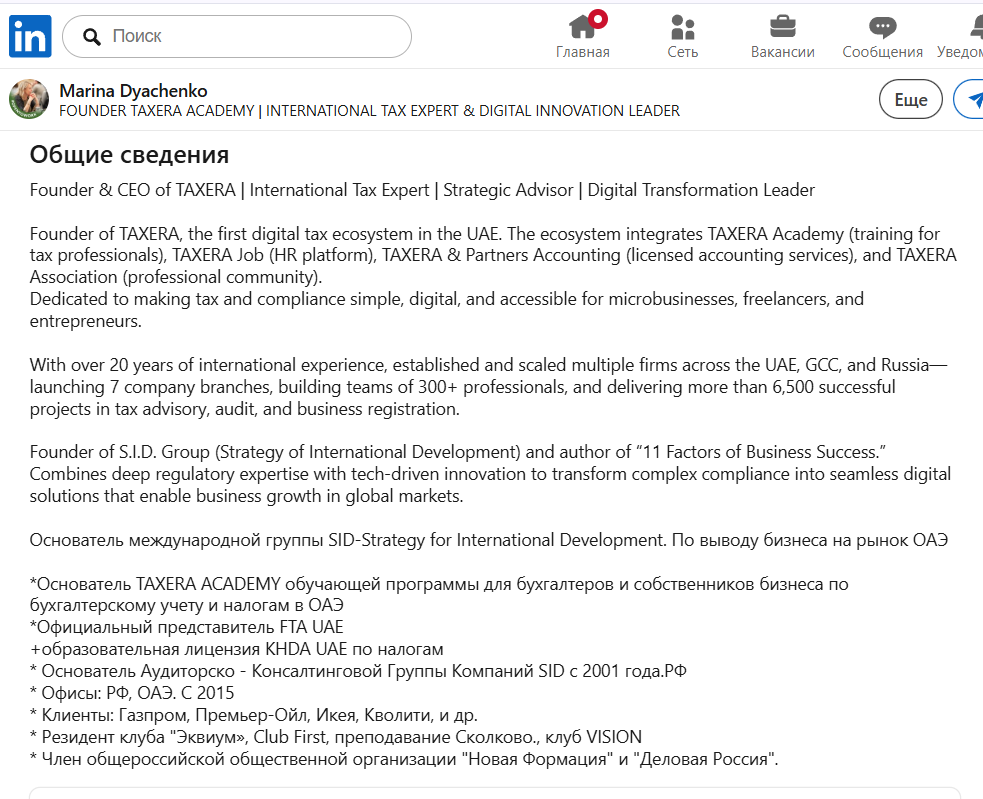Click the magnifier icon in search bar

[x=92, y=37]
